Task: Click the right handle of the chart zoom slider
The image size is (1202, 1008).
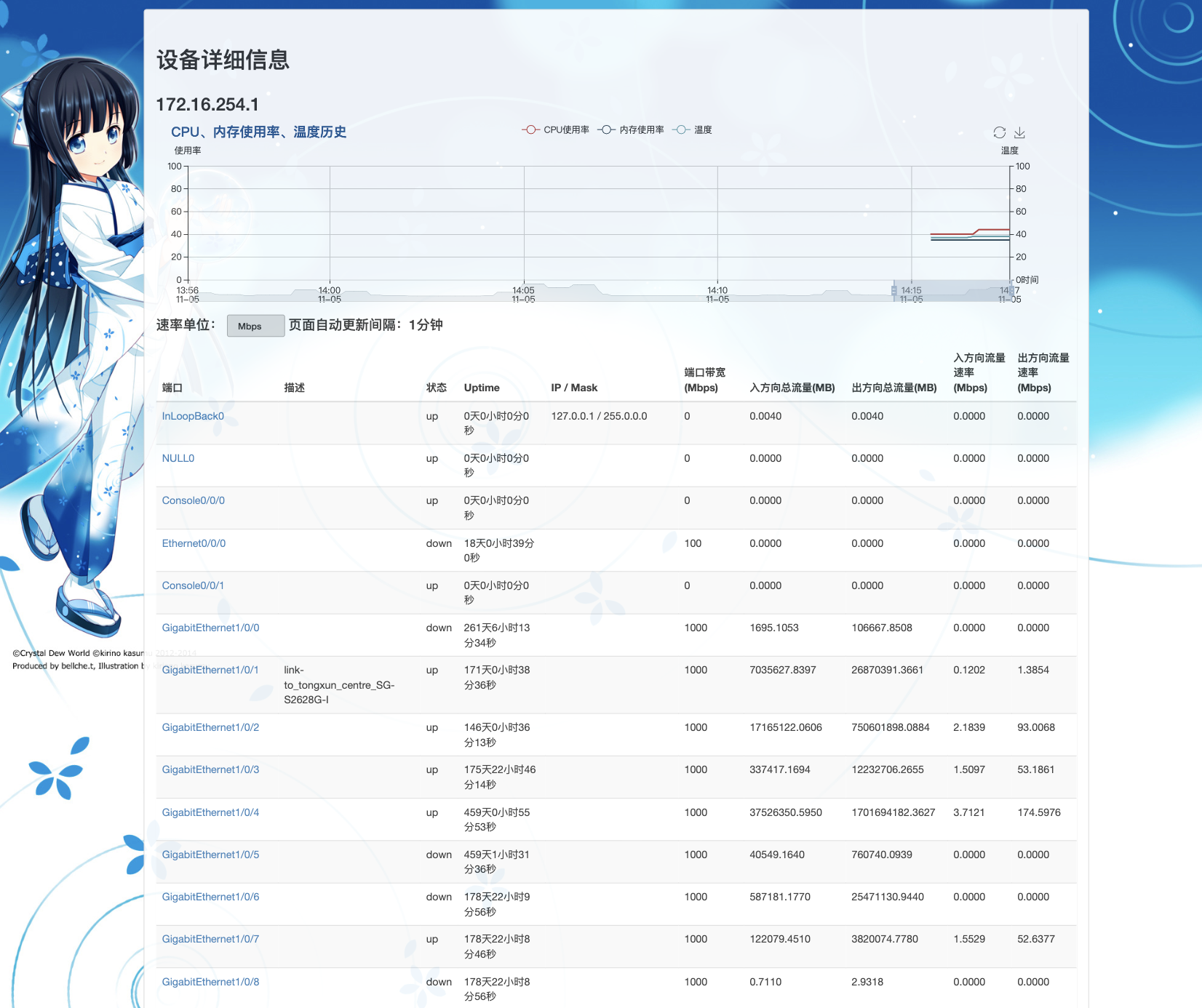Action: (1010, 291)
